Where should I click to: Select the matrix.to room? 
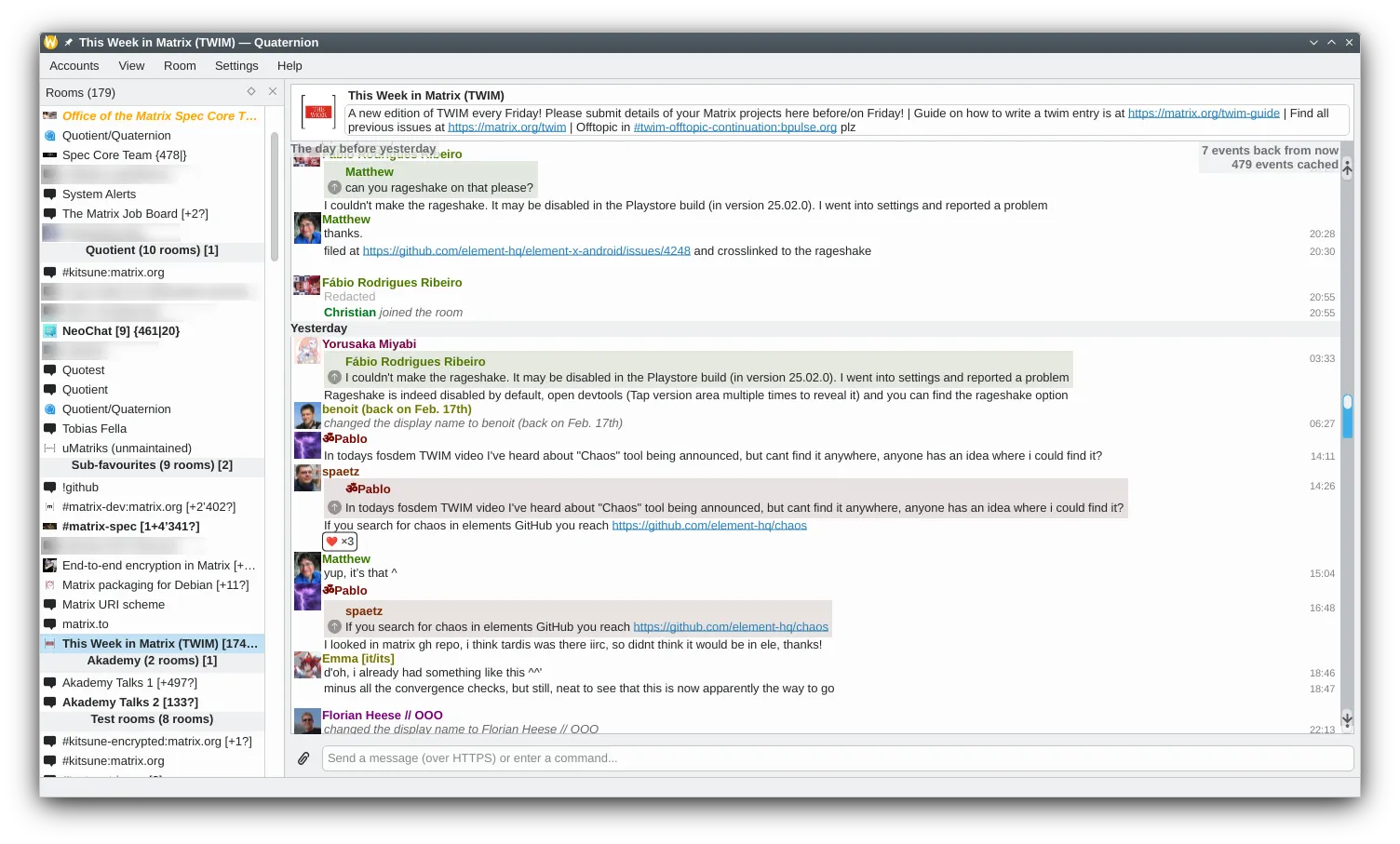[153, 624]
